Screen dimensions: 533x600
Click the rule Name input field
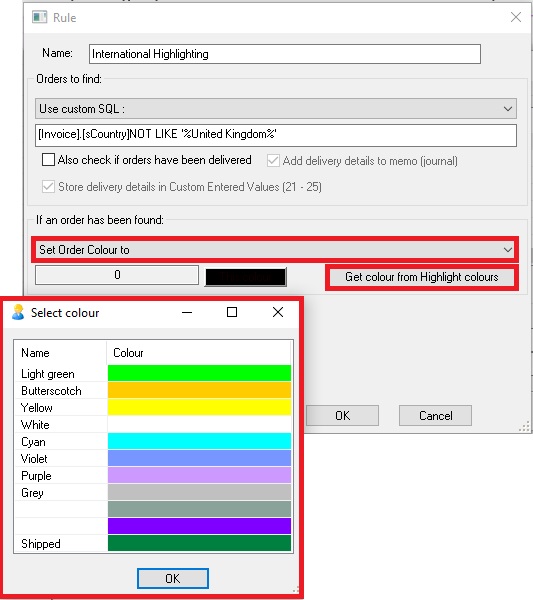coord(285,54)
